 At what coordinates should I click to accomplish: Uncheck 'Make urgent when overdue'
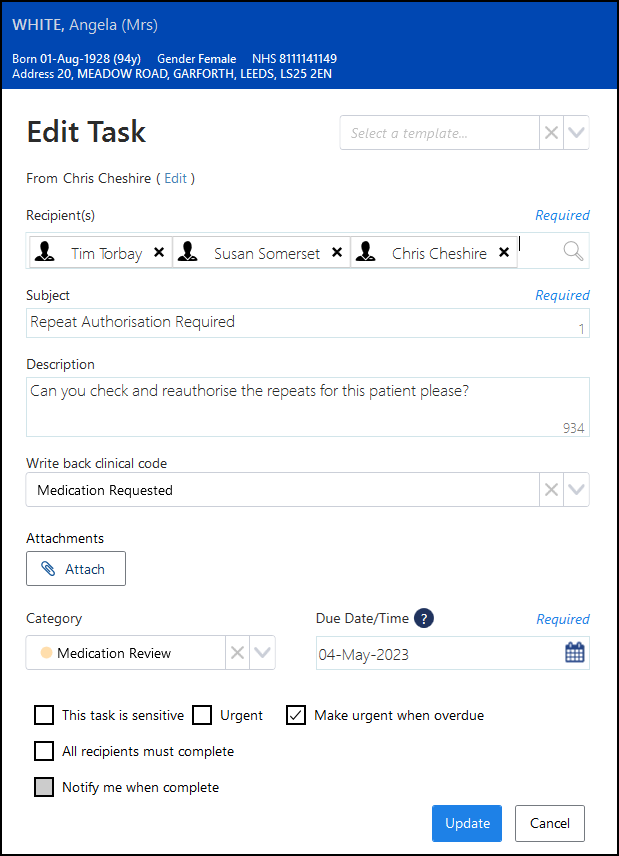tap(296, 715)
